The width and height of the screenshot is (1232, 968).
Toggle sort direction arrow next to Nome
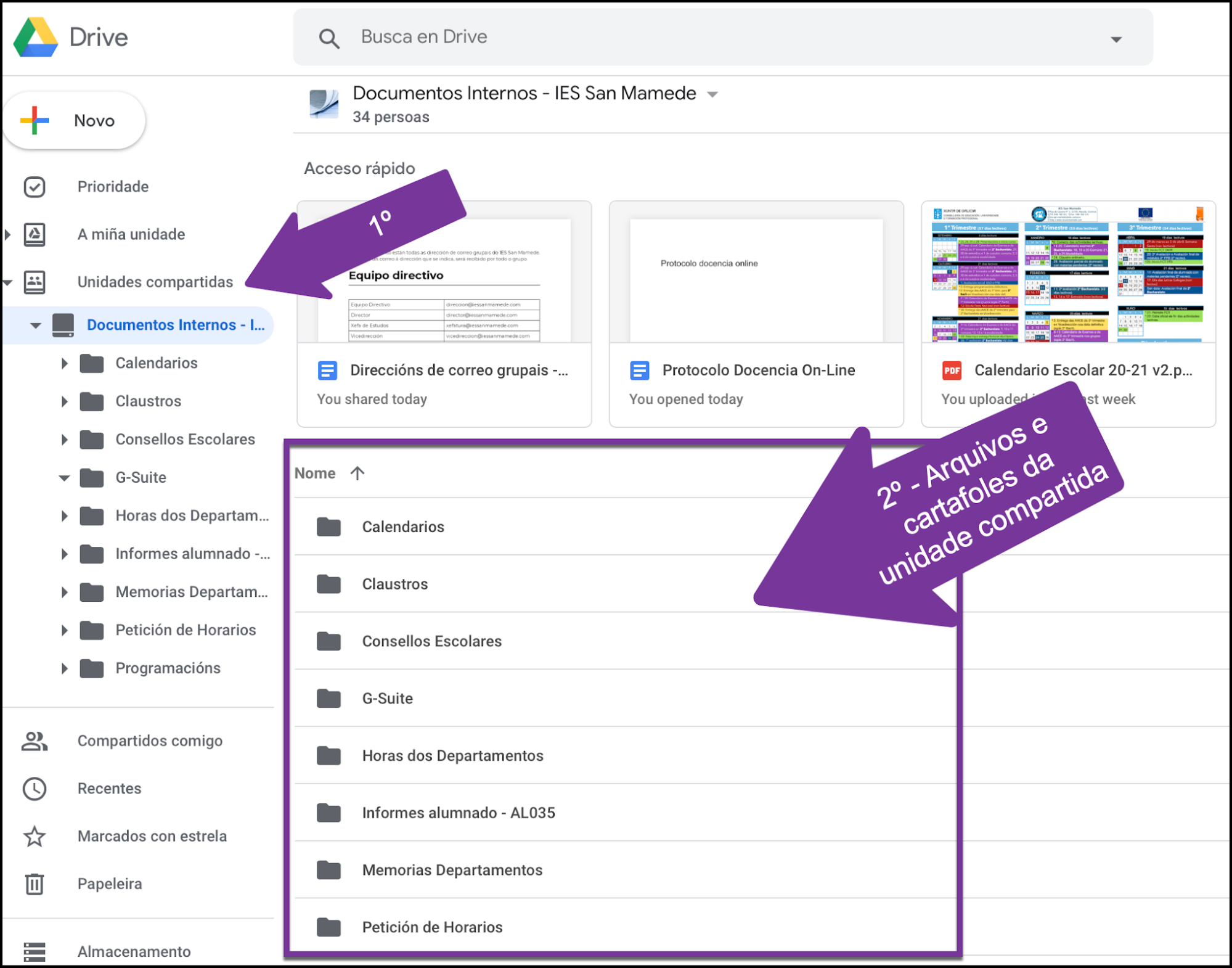(357, 473)
